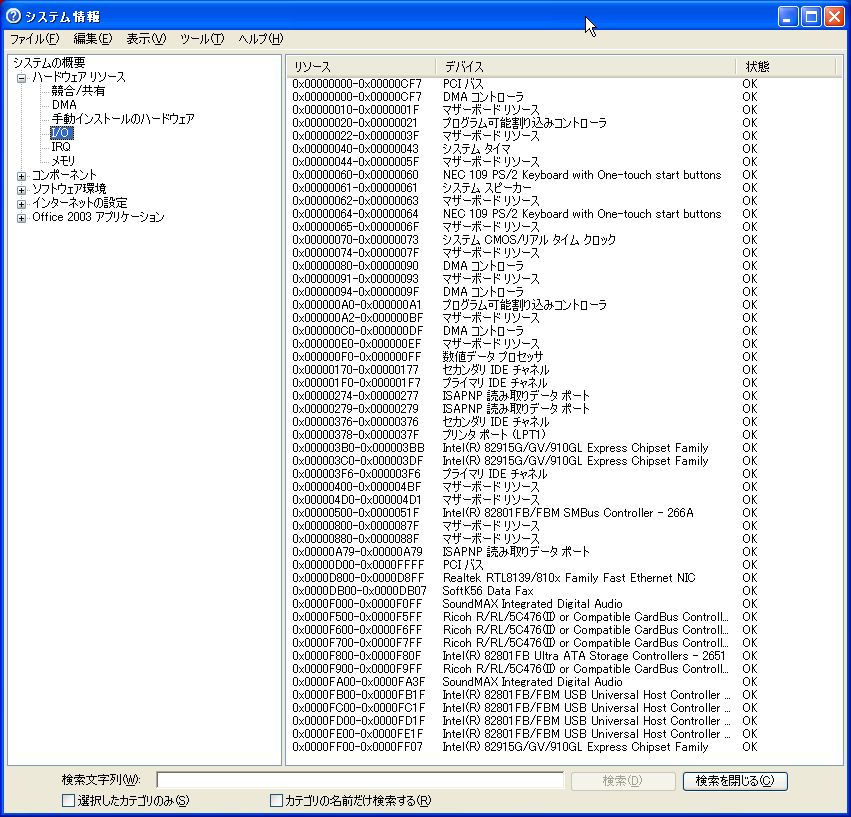
Task: Enable 選択したカテゴリのみ checkbox
Action: coord(69,800)
